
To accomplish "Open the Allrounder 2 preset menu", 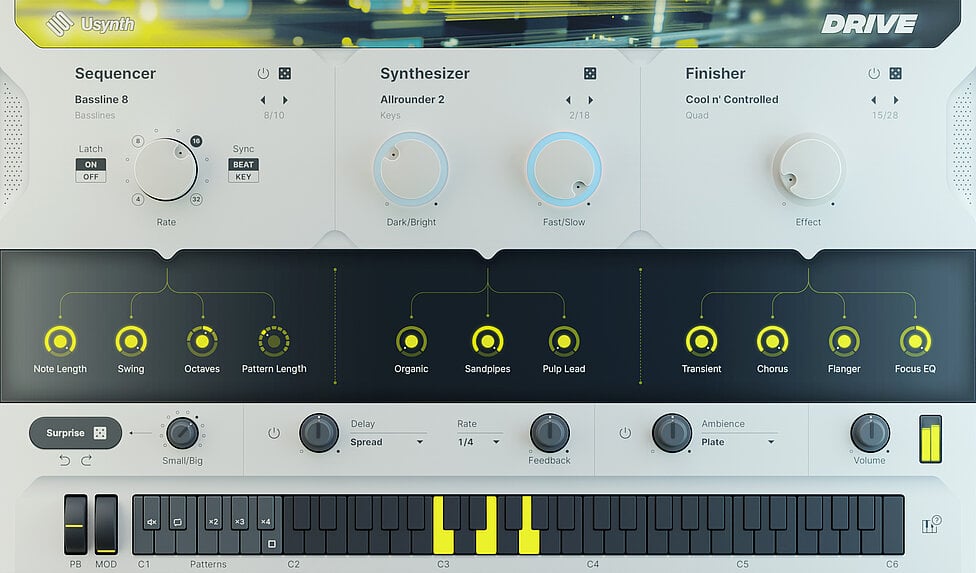I will tap(412, 100).
